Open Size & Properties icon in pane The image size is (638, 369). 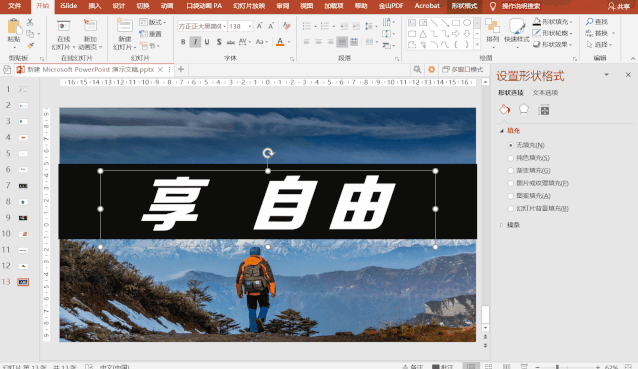pos(544,109)
